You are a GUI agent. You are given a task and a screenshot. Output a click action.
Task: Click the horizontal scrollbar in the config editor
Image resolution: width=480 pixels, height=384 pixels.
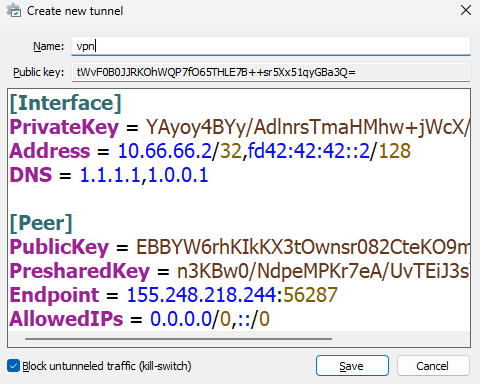(178, 339)
